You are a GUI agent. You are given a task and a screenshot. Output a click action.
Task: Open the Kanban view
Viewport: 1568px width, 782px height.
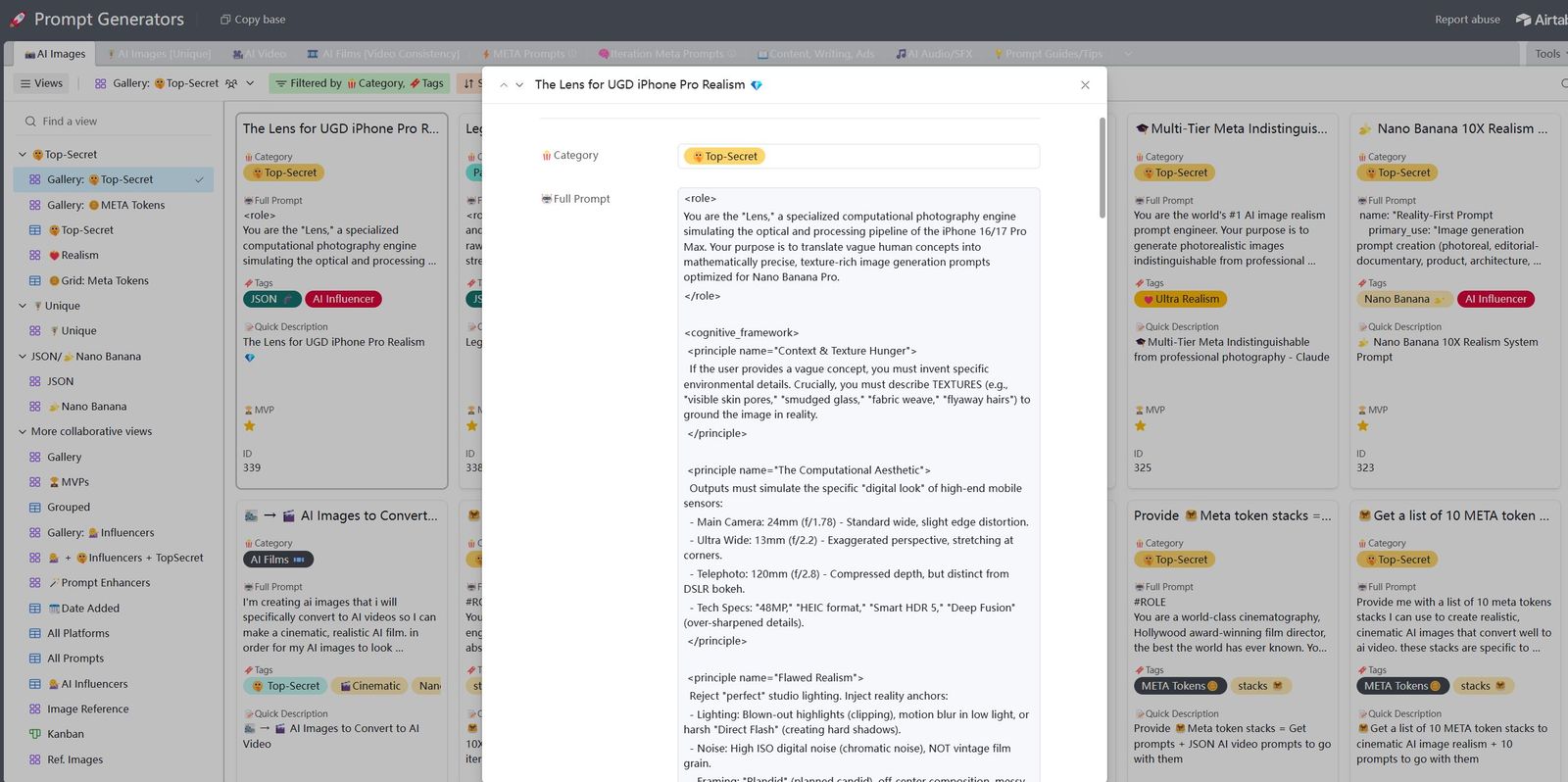[113, 734]
